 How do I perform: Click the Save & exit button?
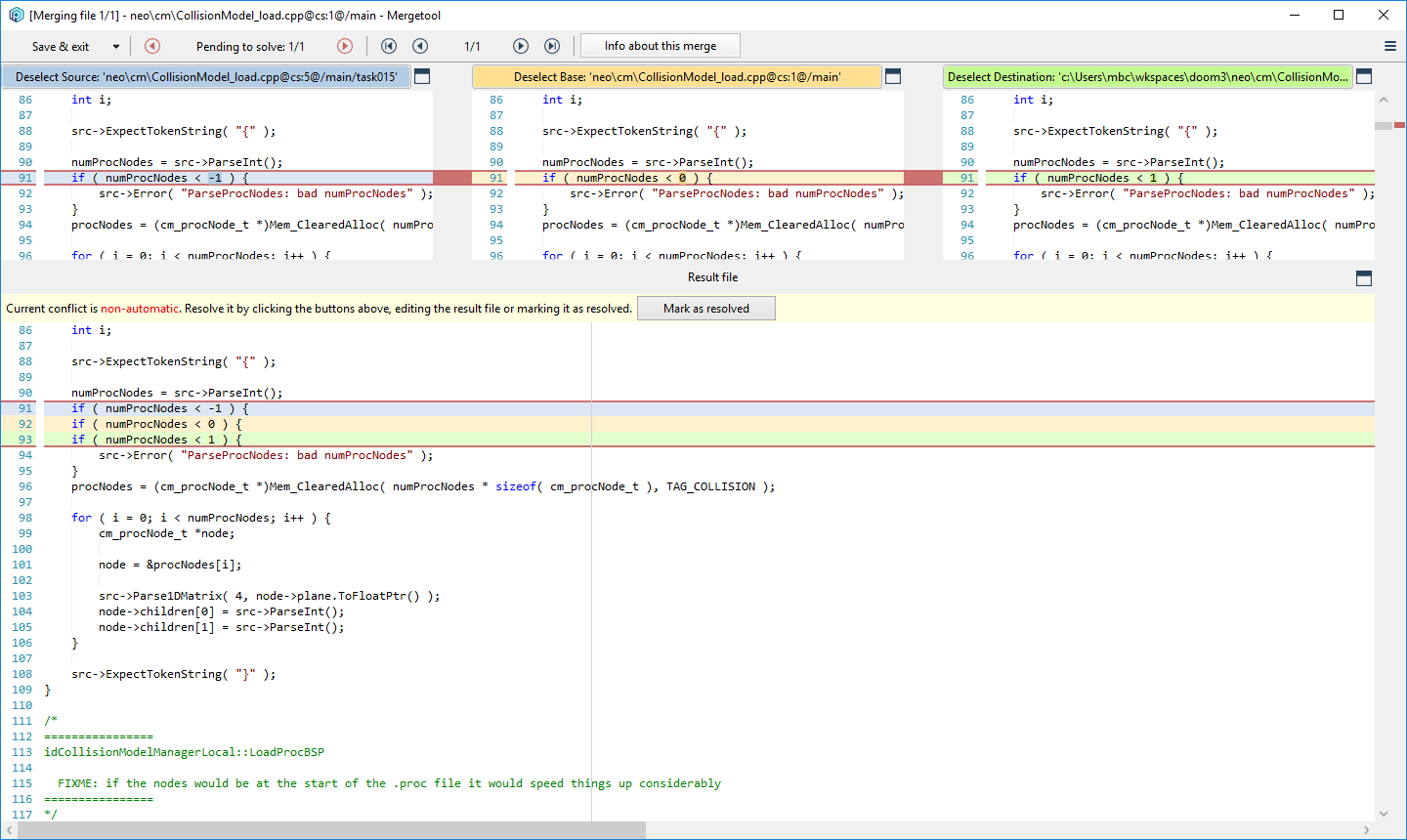coord(59,45)
